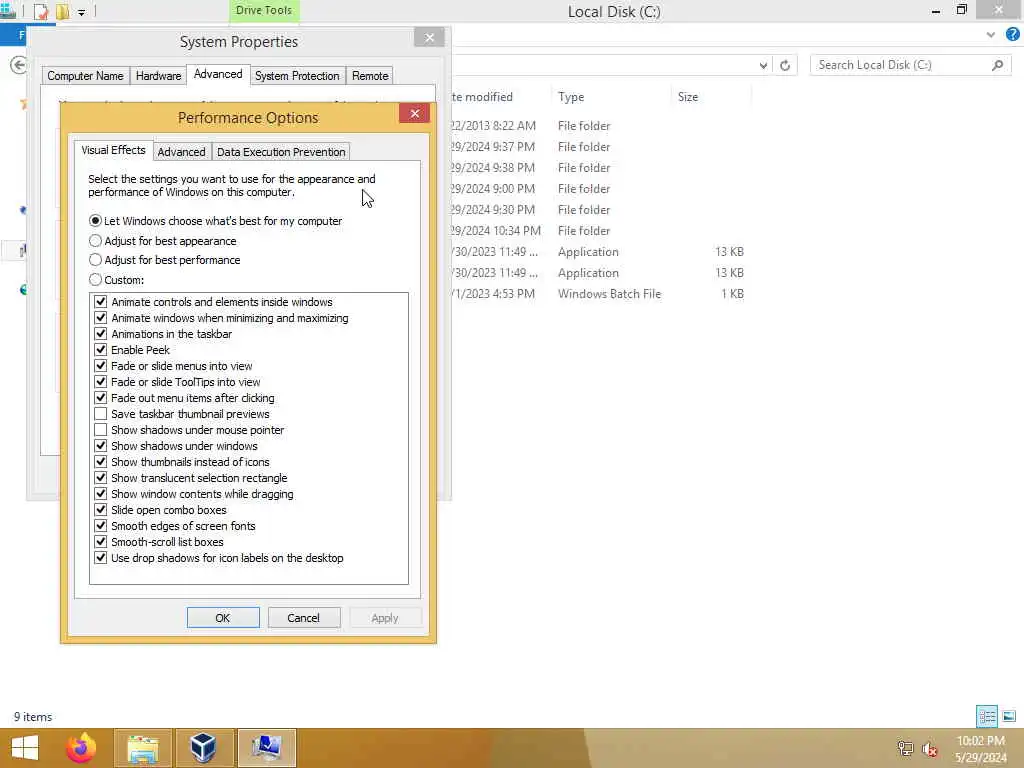Select Adjust for best performance

(165, 260)
